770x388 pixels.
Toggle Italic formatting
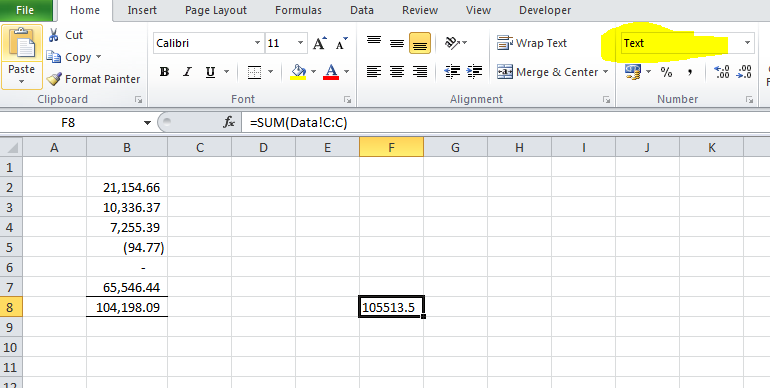187,73
